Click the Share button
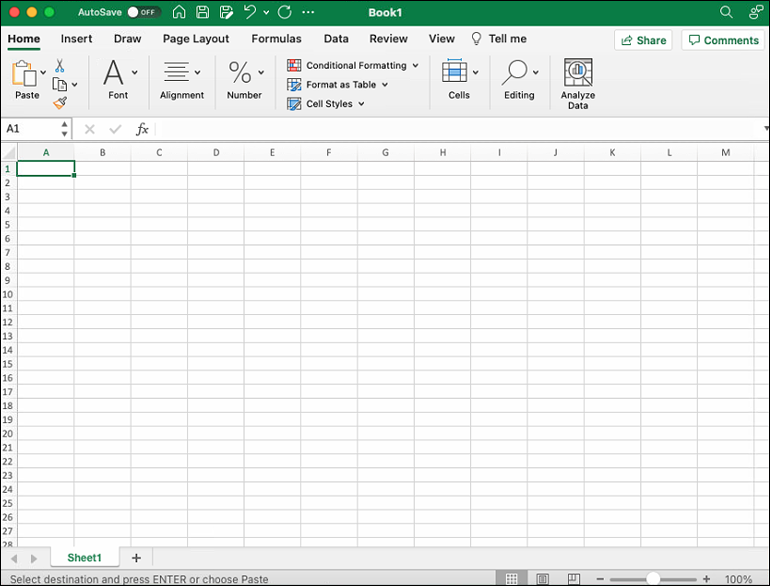The width and height of the screenshot is (770, 586). point(643,40)
